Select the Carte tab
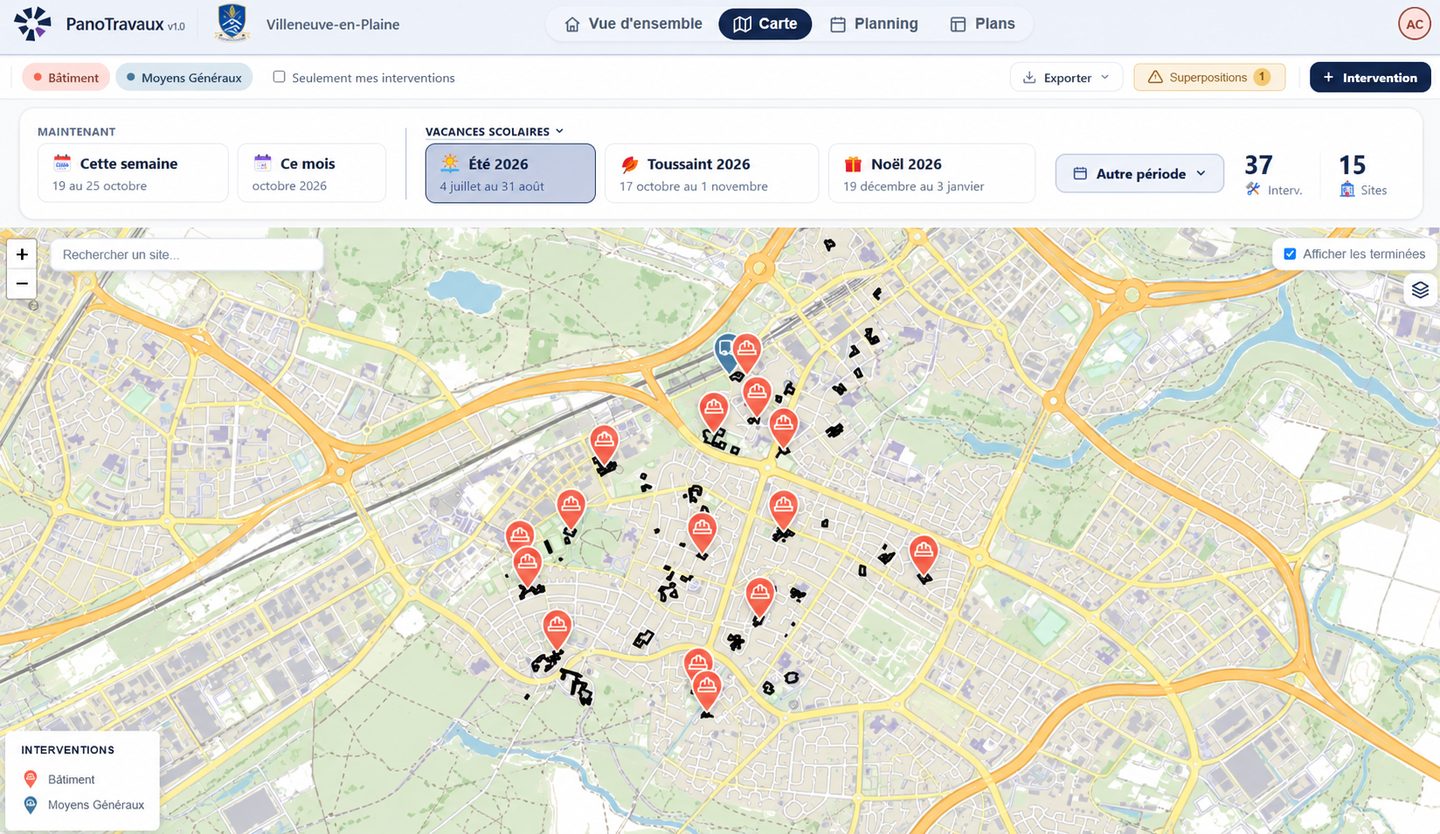This screenshot has width=1440, height=834. pos(765,24)
